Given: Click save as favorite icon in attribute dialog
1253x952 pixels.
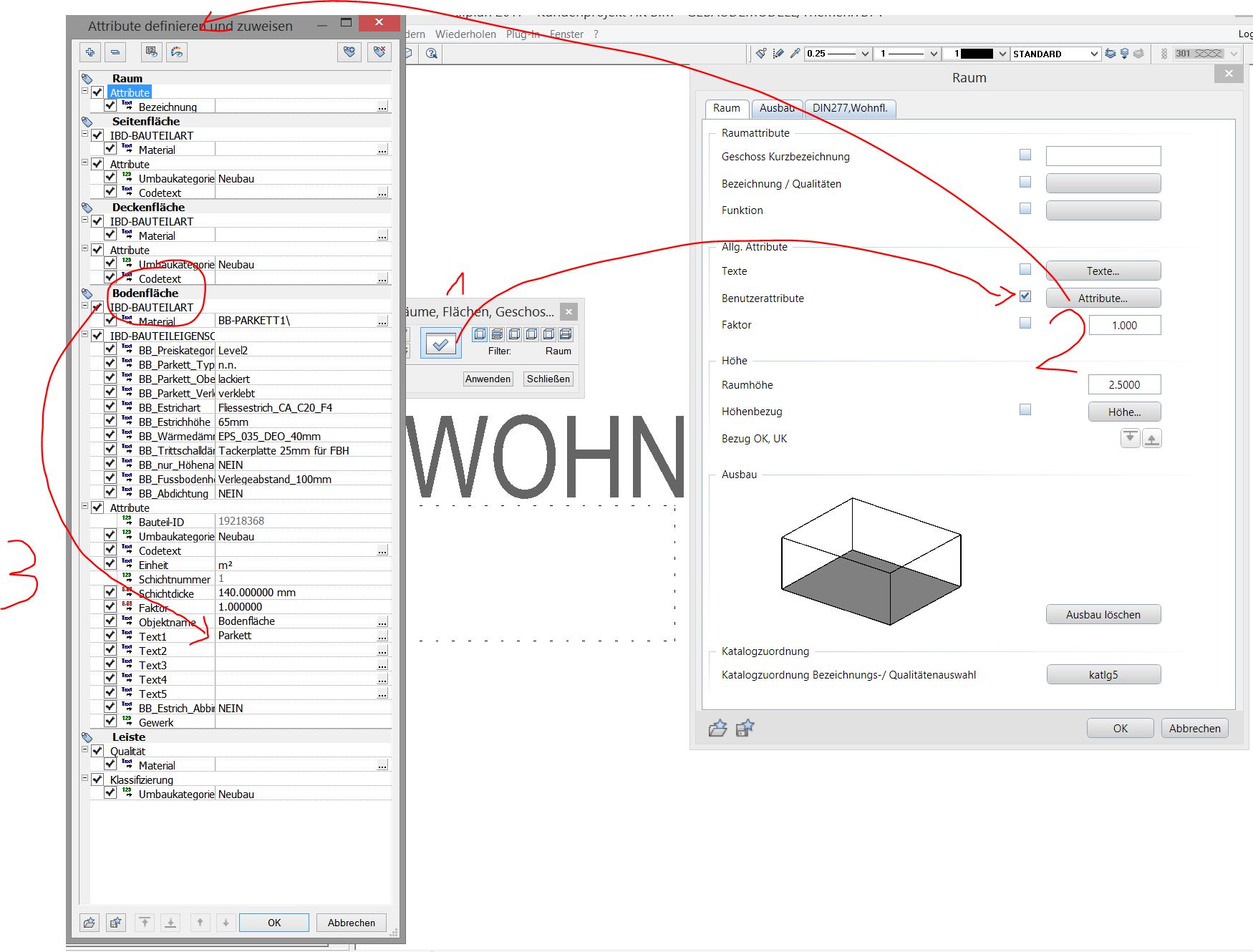Looking at the screenshot, I should click(115, 923).
